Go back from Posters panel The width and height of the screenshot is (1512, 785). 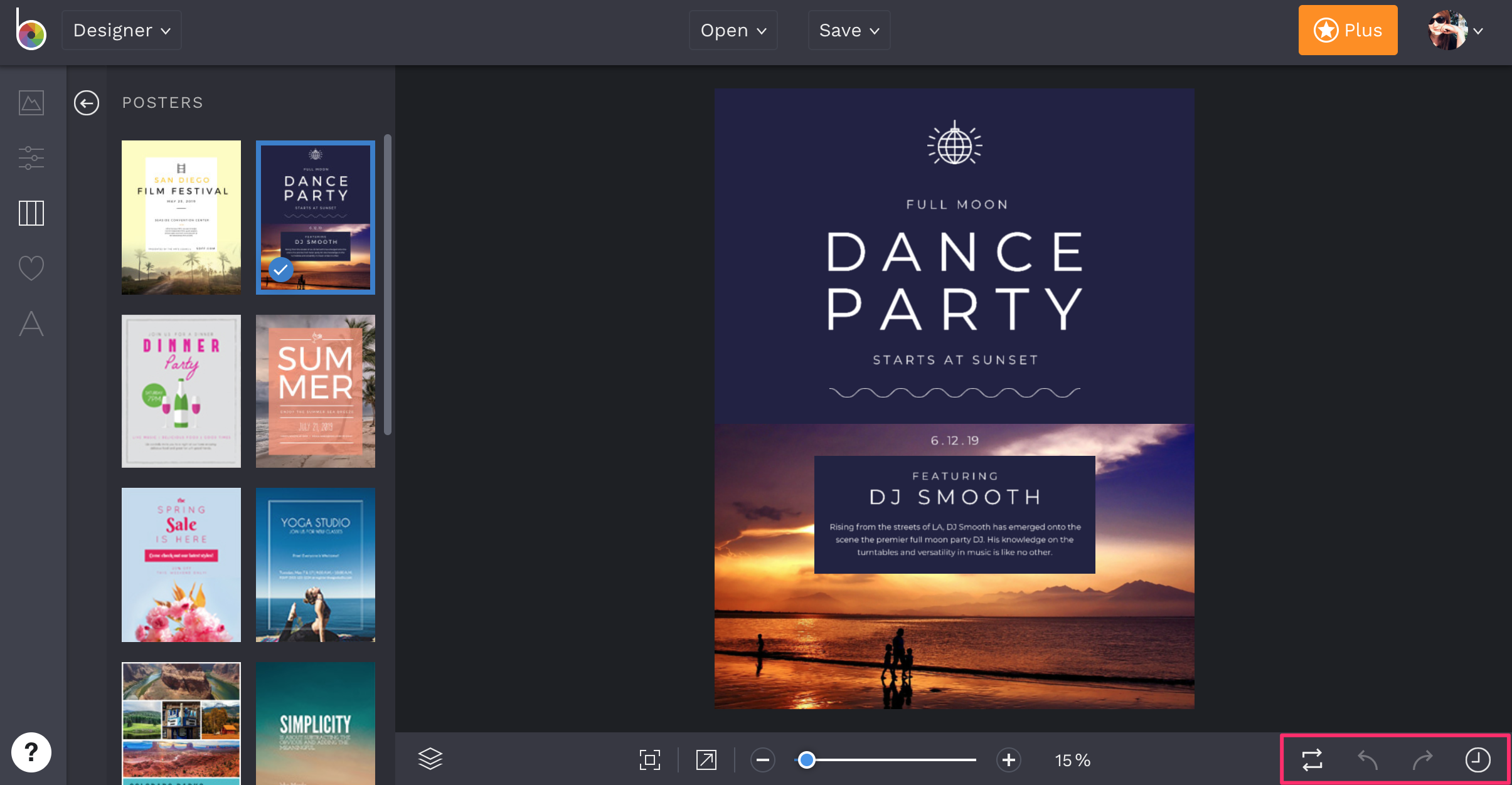87,103
